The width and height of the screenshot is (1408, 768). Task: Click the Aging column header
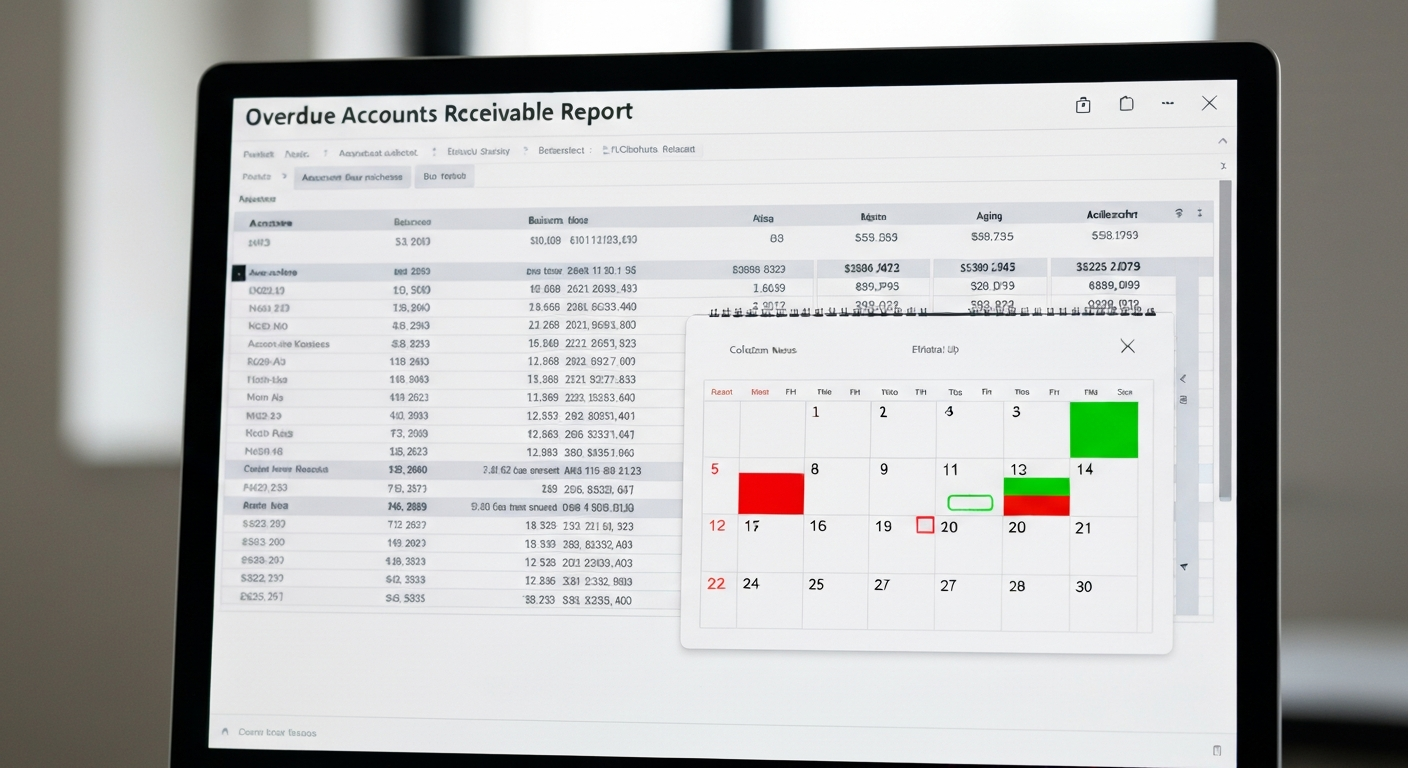point(989,216)
